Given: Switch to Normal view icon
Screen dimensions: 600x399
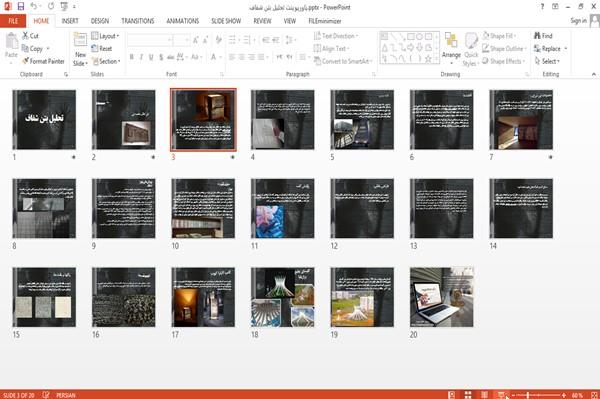Looking at the screenshot, I should (452, 395).
